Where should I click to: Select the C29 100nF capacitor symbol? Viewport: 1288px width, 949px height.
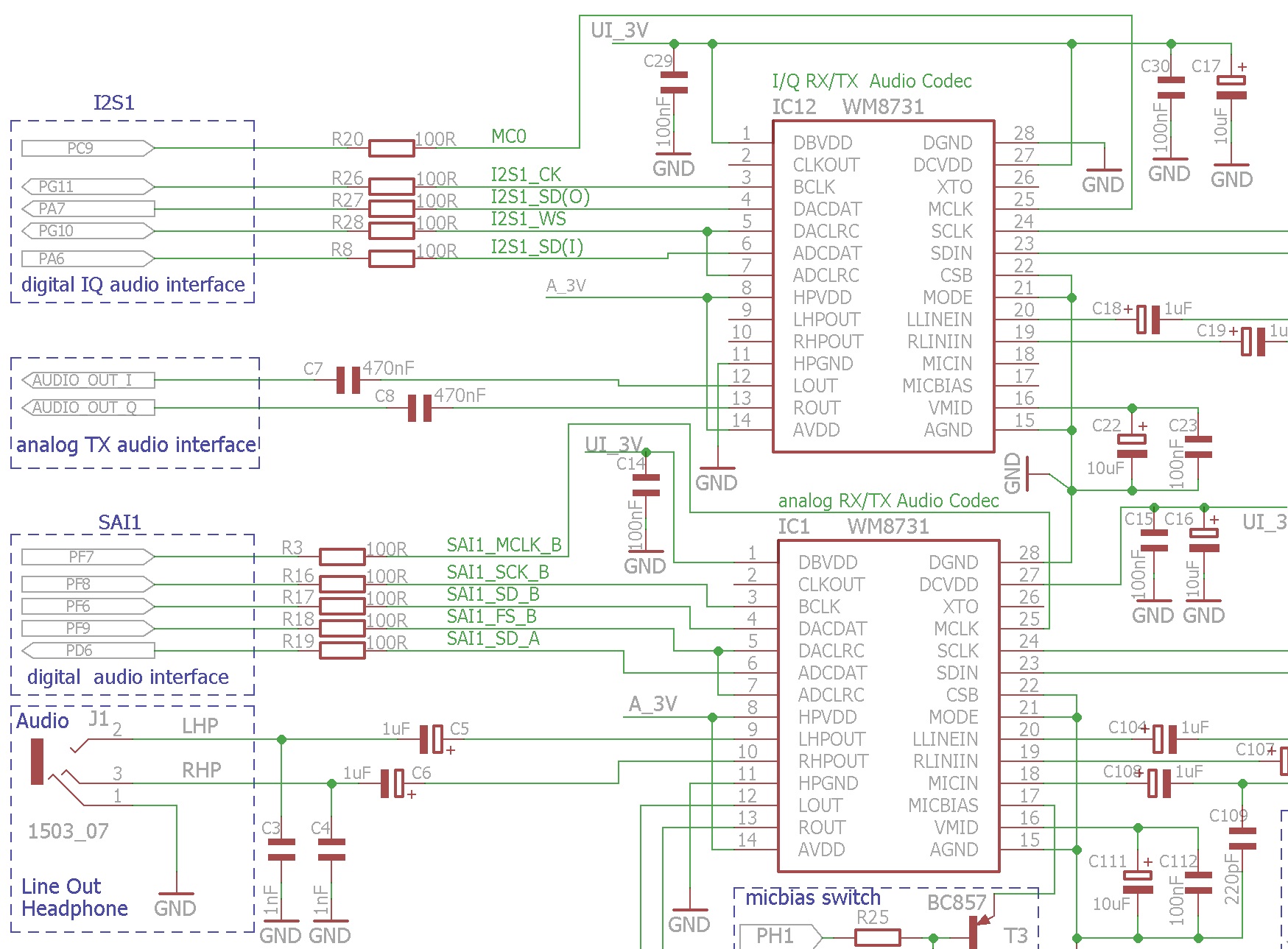[674, 82]
